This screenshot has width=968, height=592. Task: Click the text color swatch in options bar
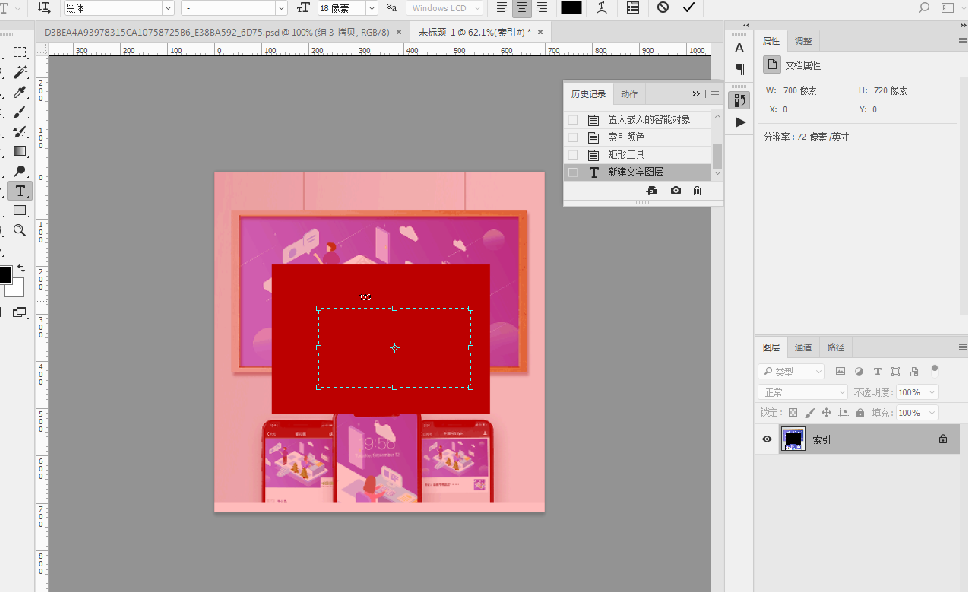tap(571, 7)
